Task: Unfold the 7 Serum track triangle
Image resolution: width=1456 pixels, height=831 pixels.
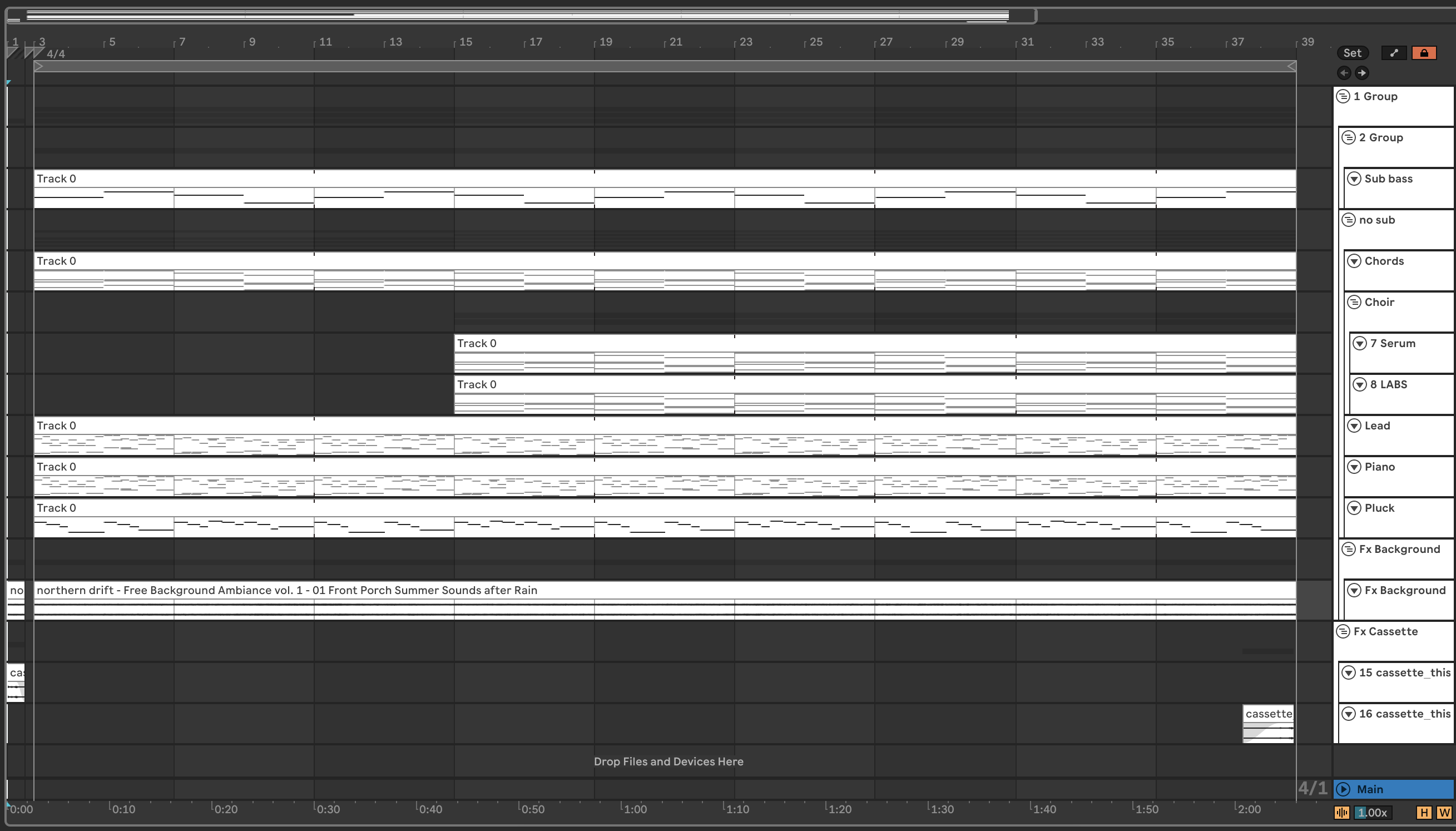Action: pos(1360,343)
